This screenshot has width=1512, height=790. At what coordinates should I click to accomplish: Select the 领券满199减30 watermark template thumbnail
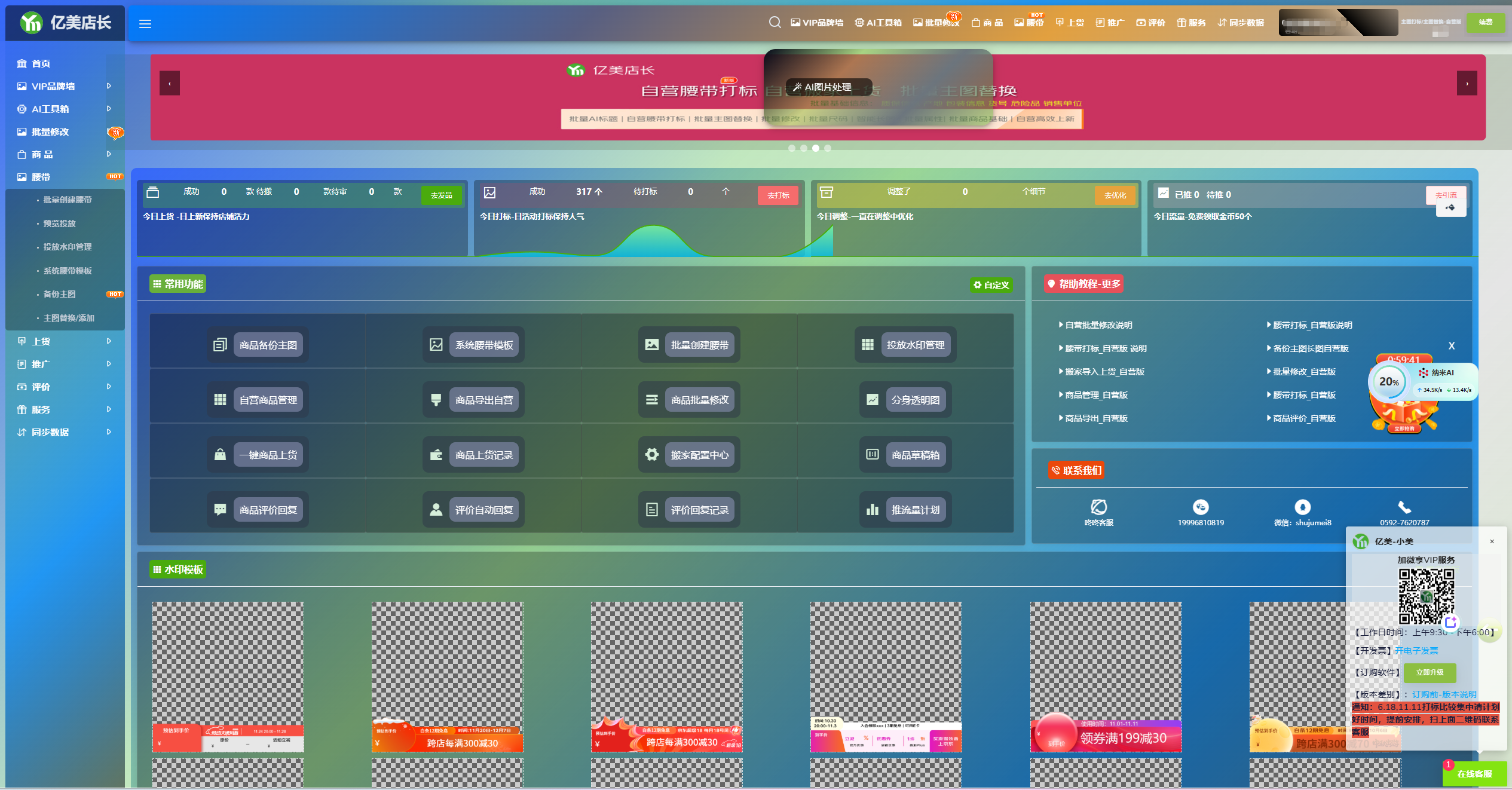pyautogui.click(x=1106, y=676)
